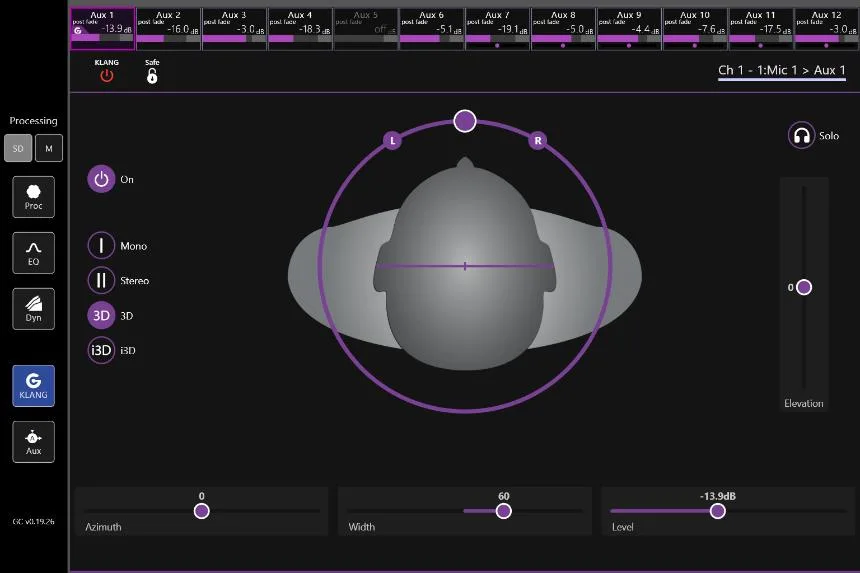Select the Aux 4 tab
The width and height of the screenshot is (860, 573).
click(300, 29)
